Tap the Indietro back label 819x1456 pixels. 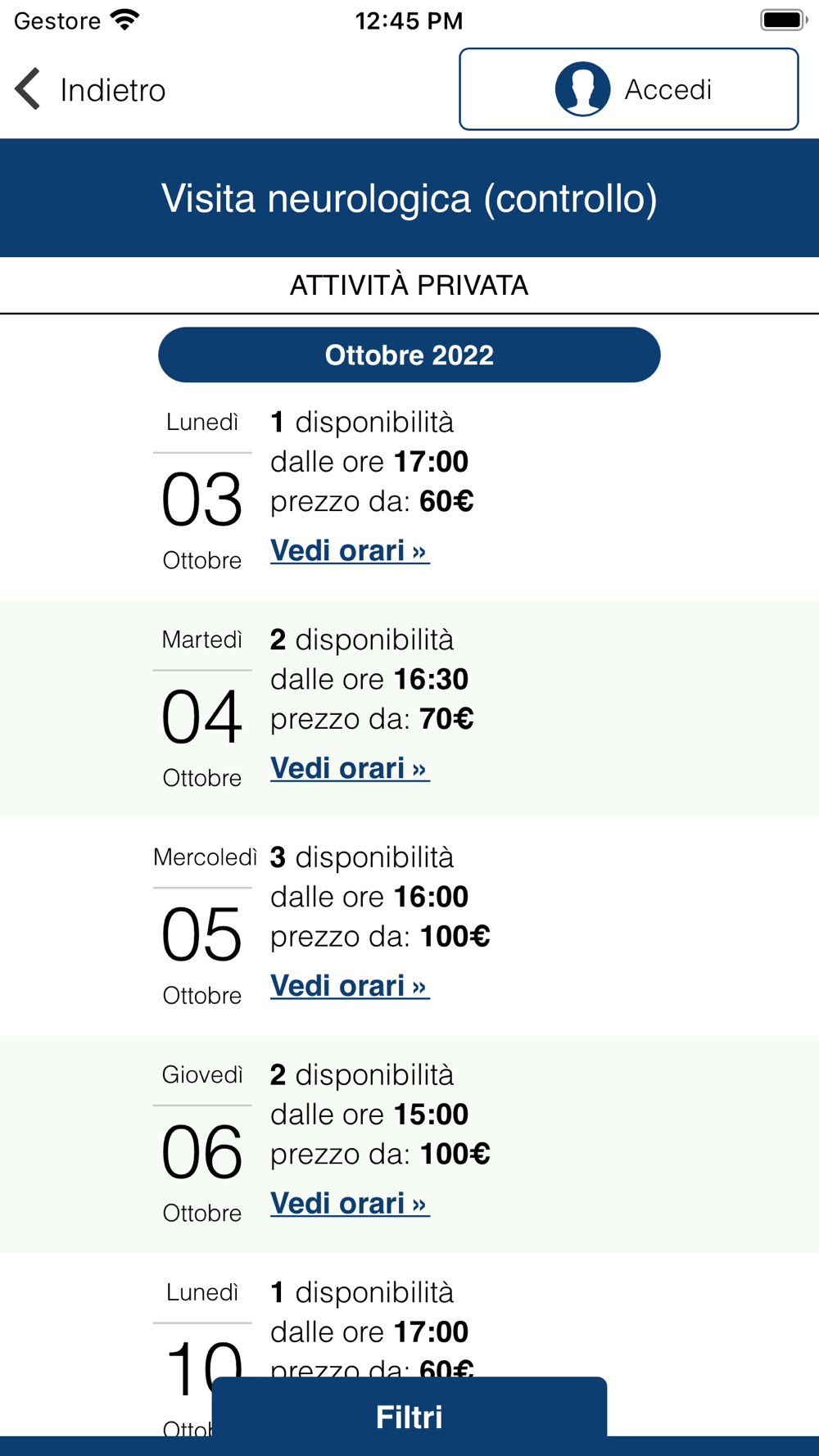point(113,90)
